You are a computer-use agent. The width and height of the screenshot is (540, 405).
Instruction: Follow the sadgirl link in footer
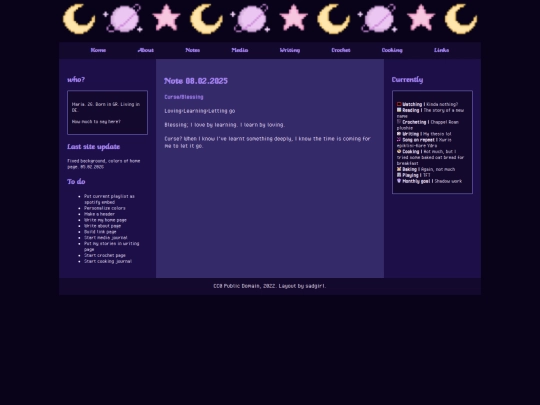(315, 286)
